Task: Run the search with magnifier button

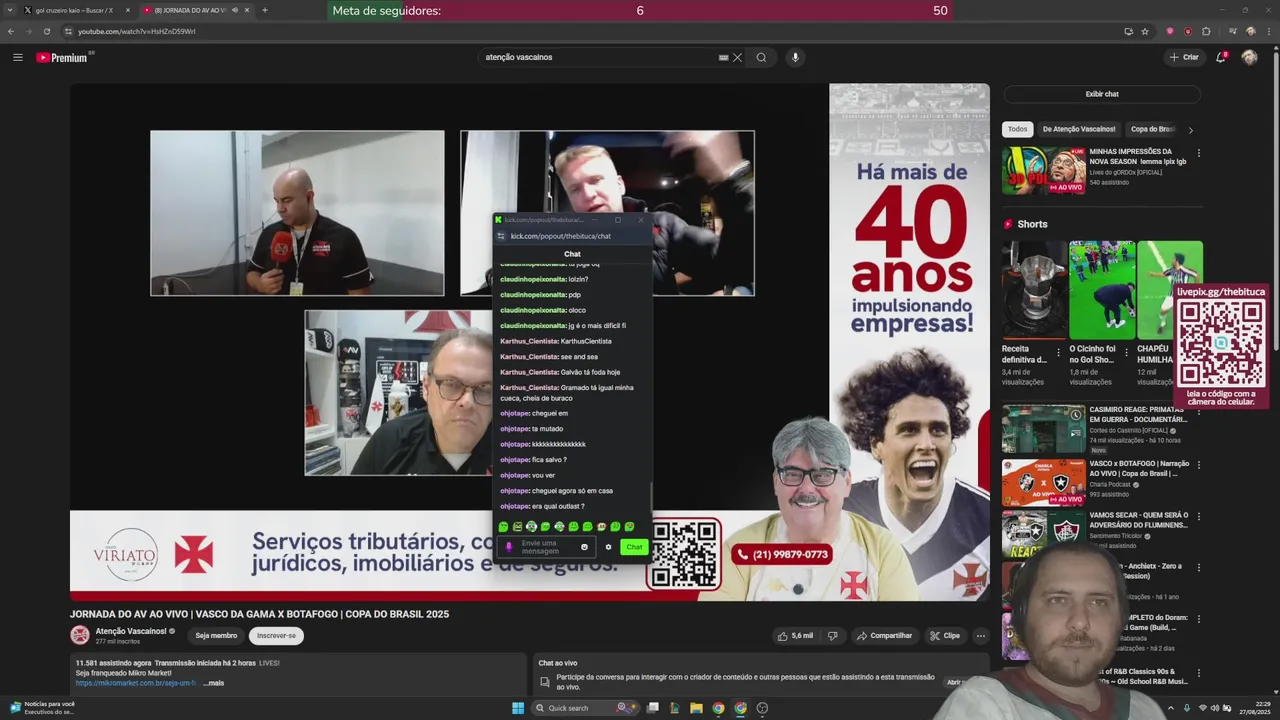Action: click(761, 57)
